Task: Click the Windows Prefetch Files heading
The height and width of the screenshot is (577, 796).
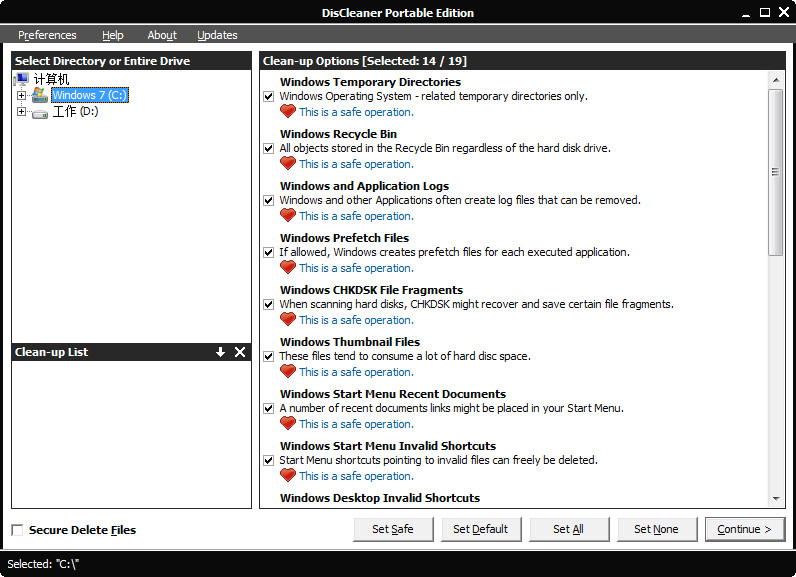Action: point(344,238)
